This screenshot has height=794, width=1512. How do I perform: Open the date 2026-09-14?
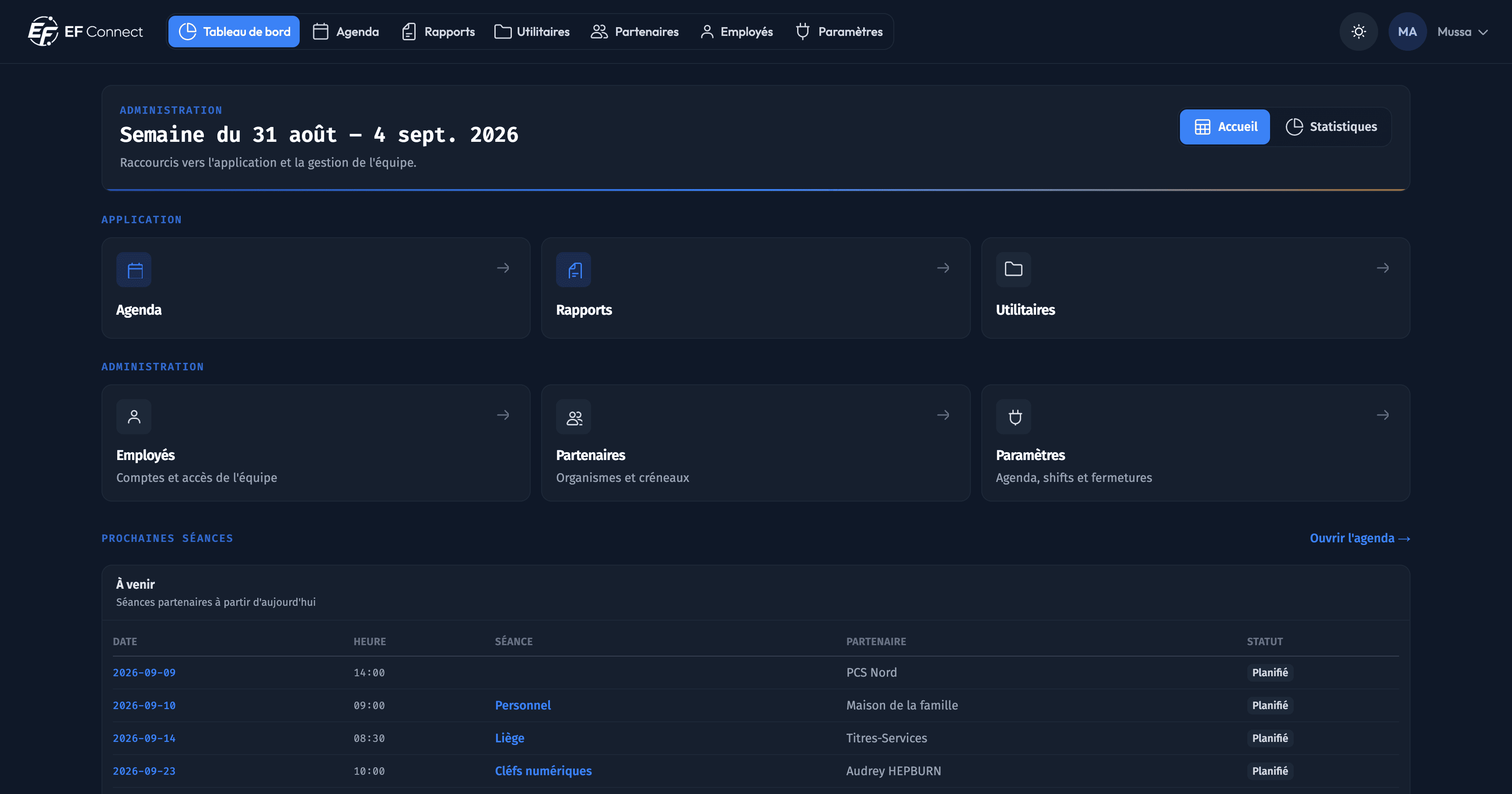(144, 738)
